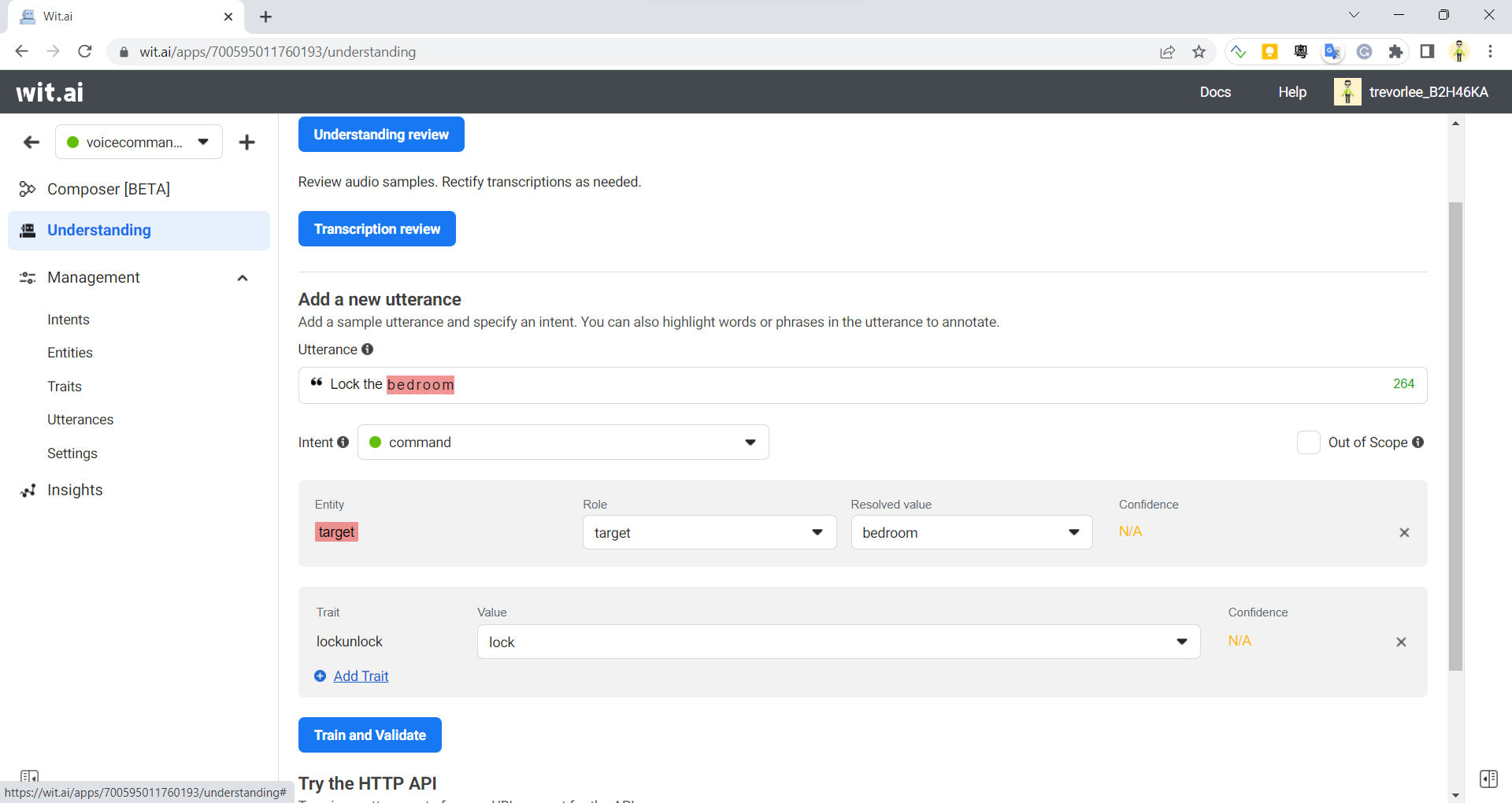This screenshot has width=1512, height=803.
Task: Toggle browser side panel icon
Action: coord(1427,52)
